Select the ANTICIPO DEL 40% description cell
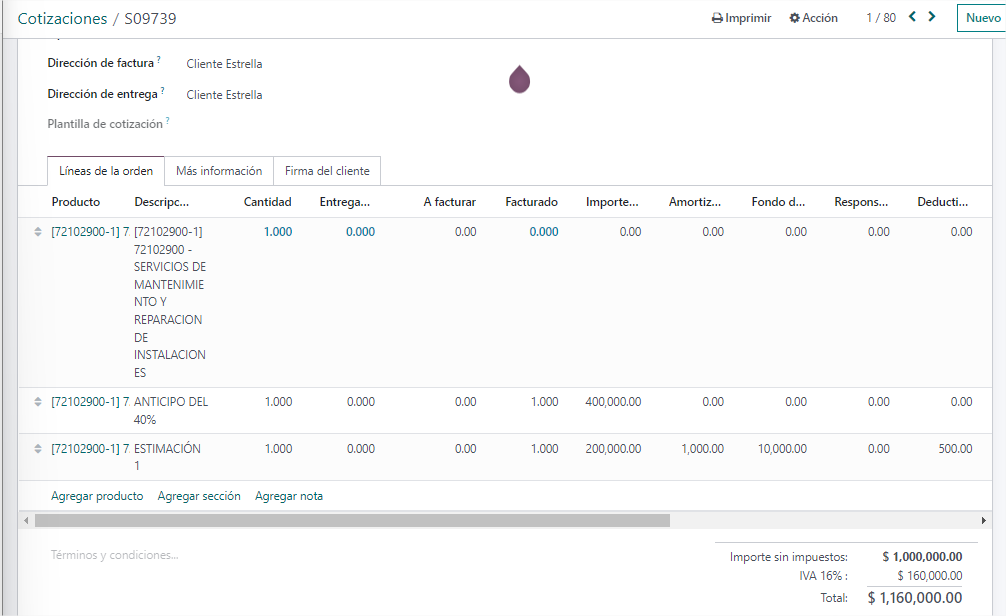This screenshot has height=616, width=1006. 171,410
